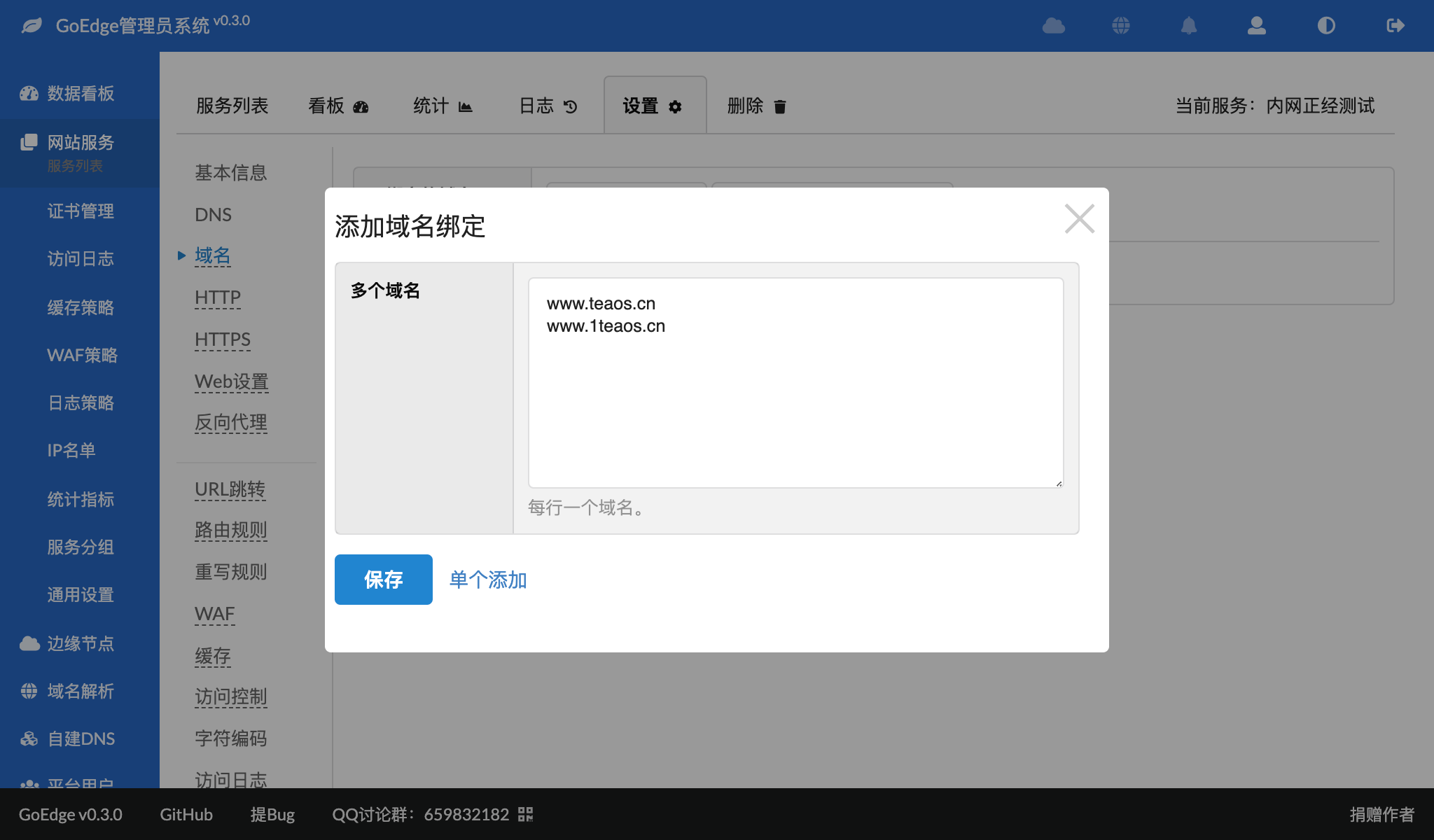
Task: Click the chart icon beside 统计
Action: (x=465, y=107)
